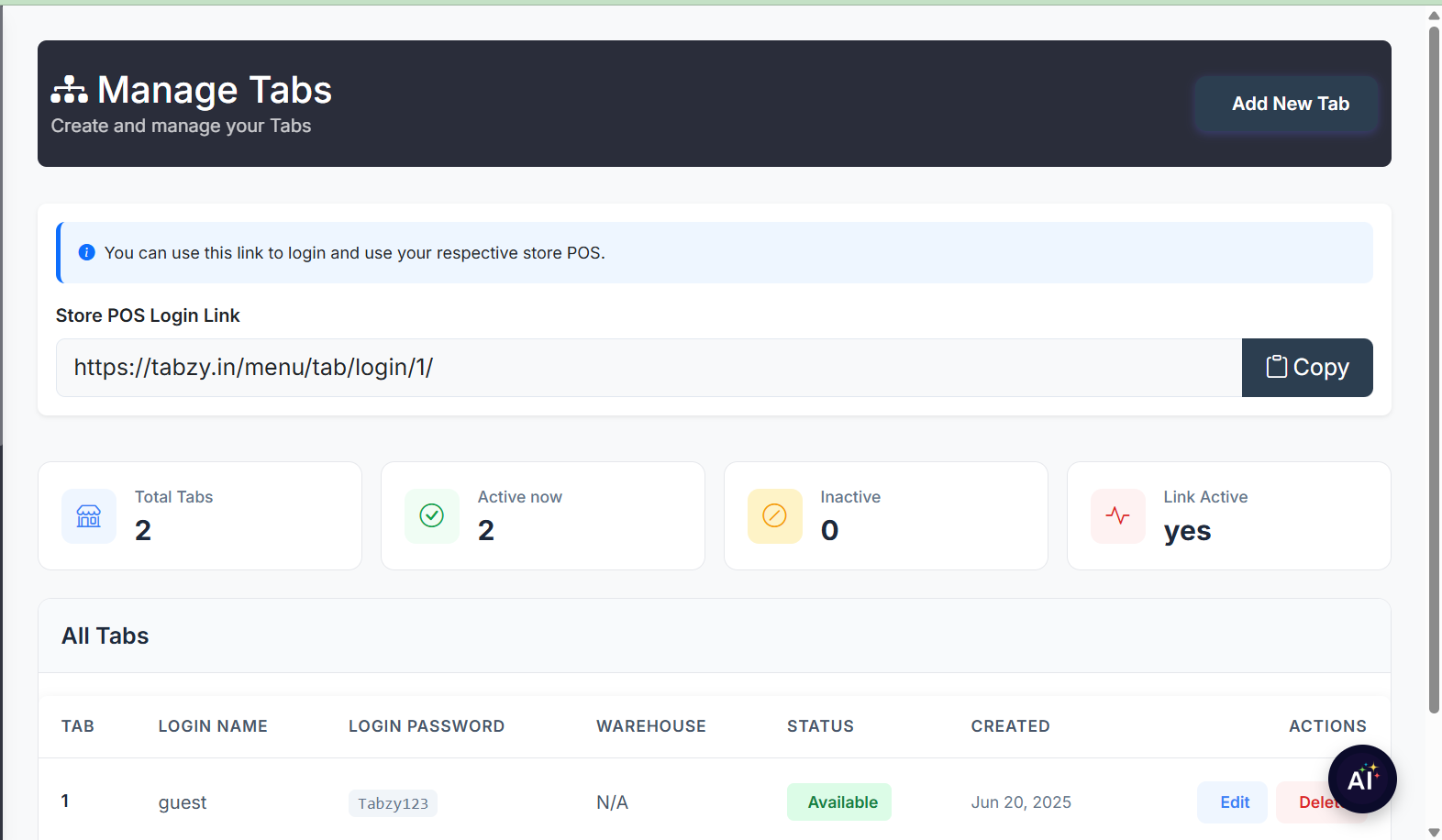
Task: Click the Link Active pulse icon
Action: (x=1118, y=516)
